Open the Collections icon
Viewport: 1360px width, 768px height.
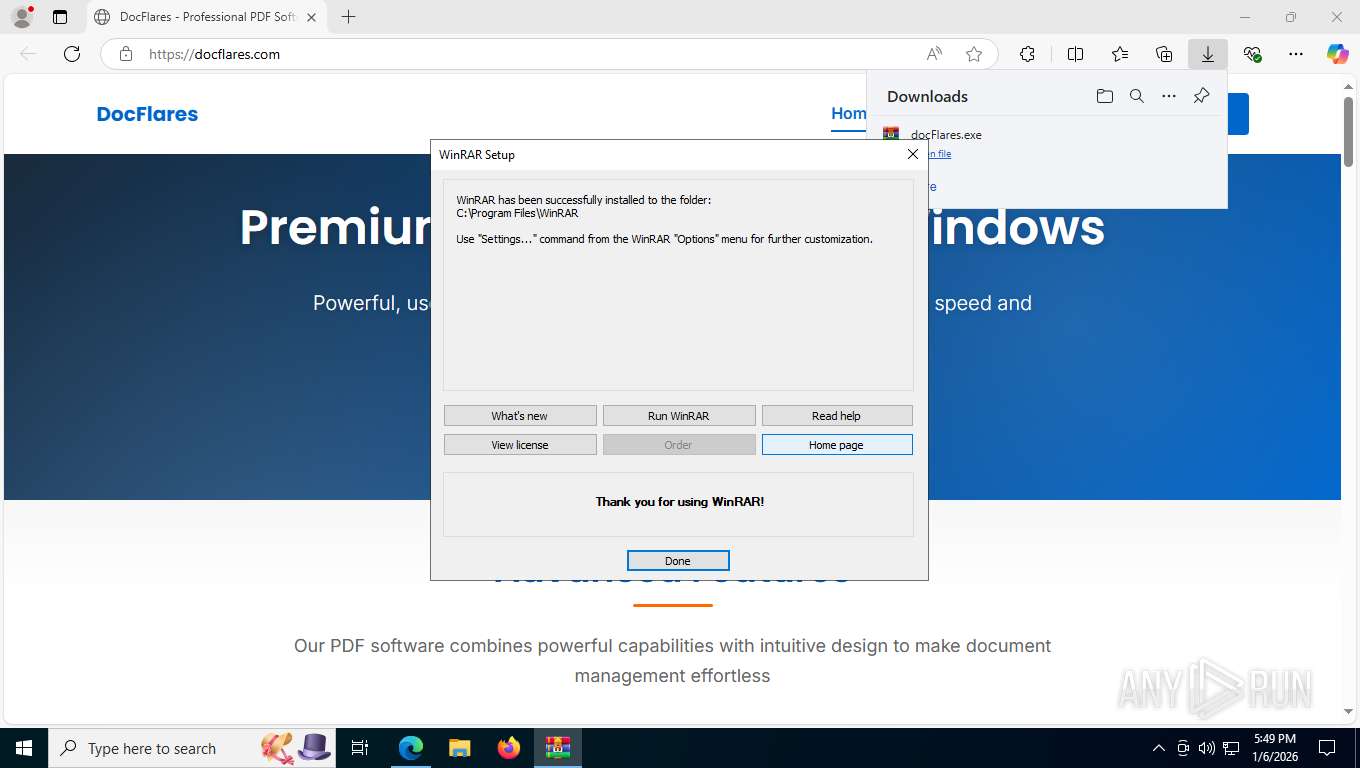click(1164, 54)
